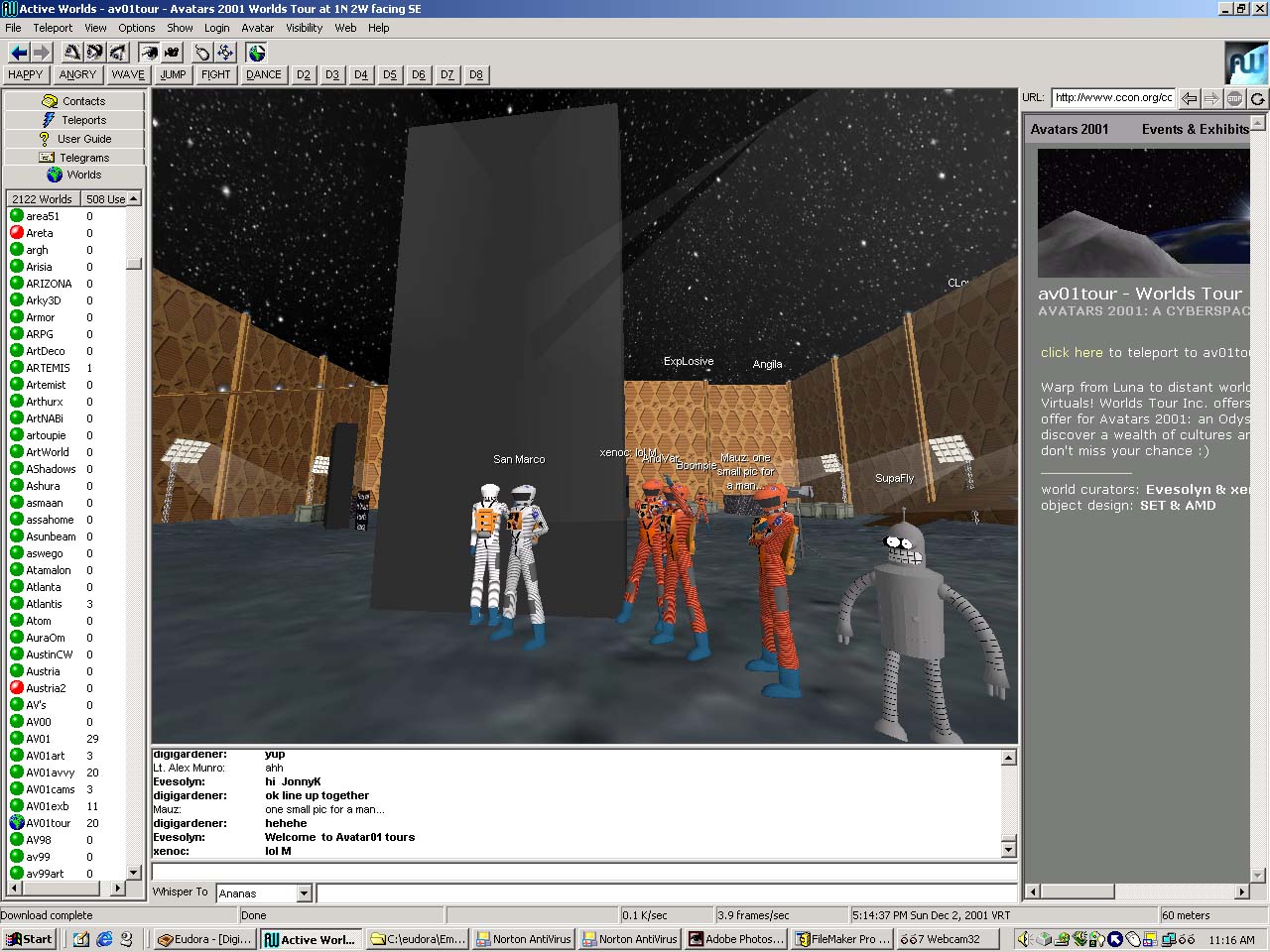Open the Teleports tab

(74, 120)
